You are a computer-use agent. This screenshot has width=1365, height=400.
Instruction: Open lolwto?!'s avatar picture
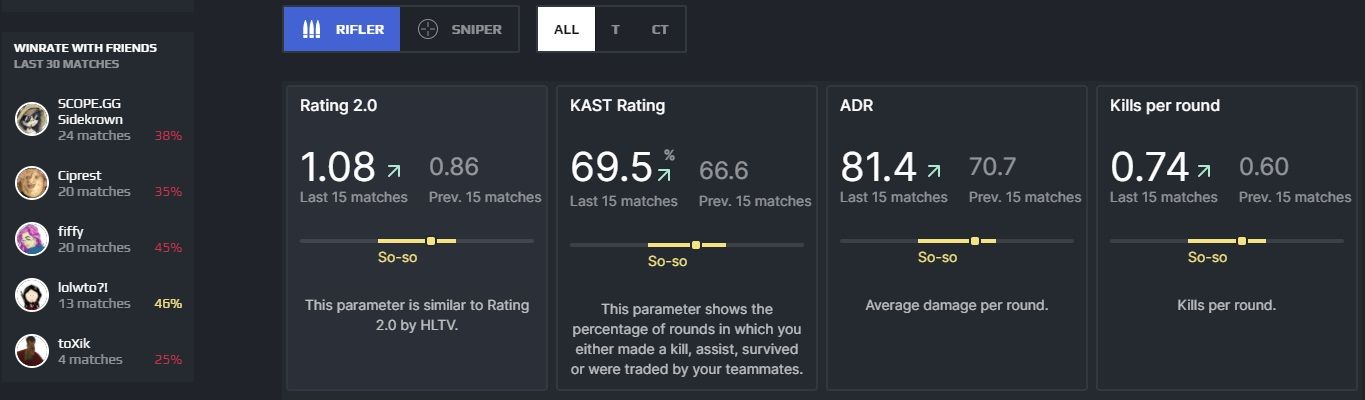tap(32, 295)
